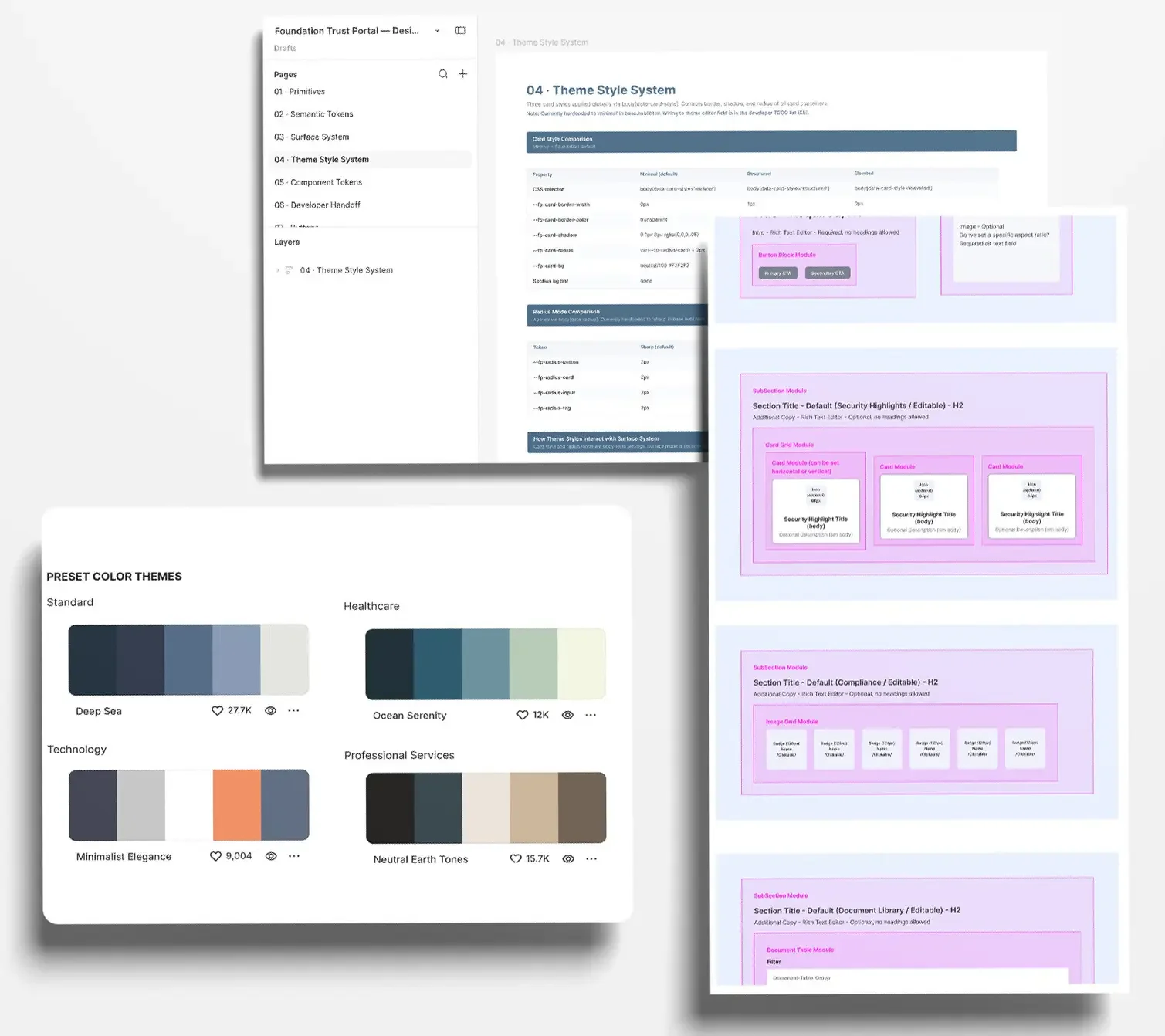Like the Minimalist Elegance palette heart icon
Image resolution: width=1165 pixels, height=1036 pixels.
pos(216,857)
